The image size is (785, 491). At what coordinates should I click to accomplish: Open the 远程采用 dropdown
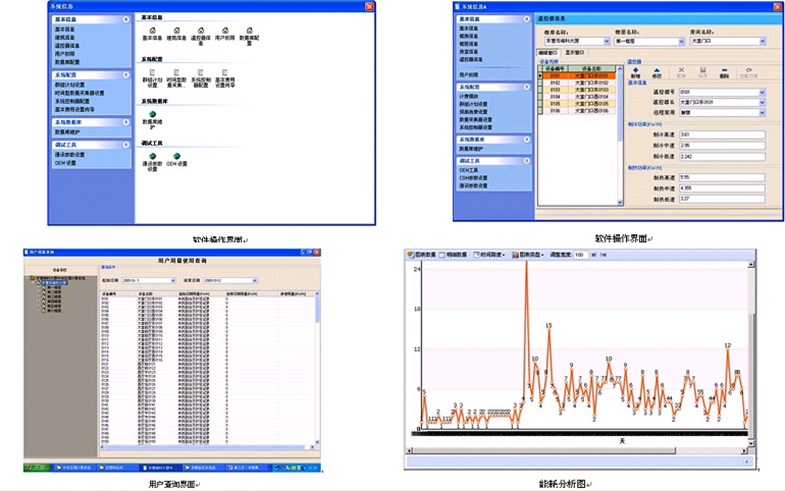click(x=763, y=112)
